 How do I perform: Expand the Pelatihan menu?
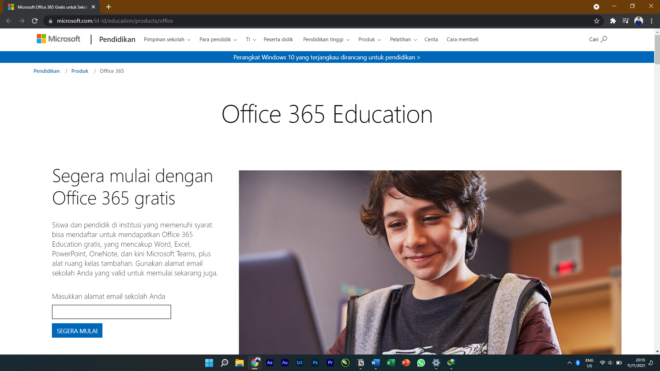point(403,40)
